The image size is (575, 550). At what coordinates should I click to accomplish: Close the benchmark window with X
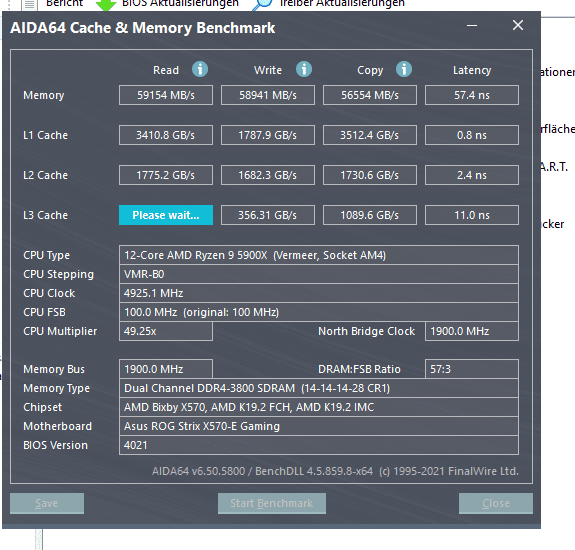click(x=518, y=25)
